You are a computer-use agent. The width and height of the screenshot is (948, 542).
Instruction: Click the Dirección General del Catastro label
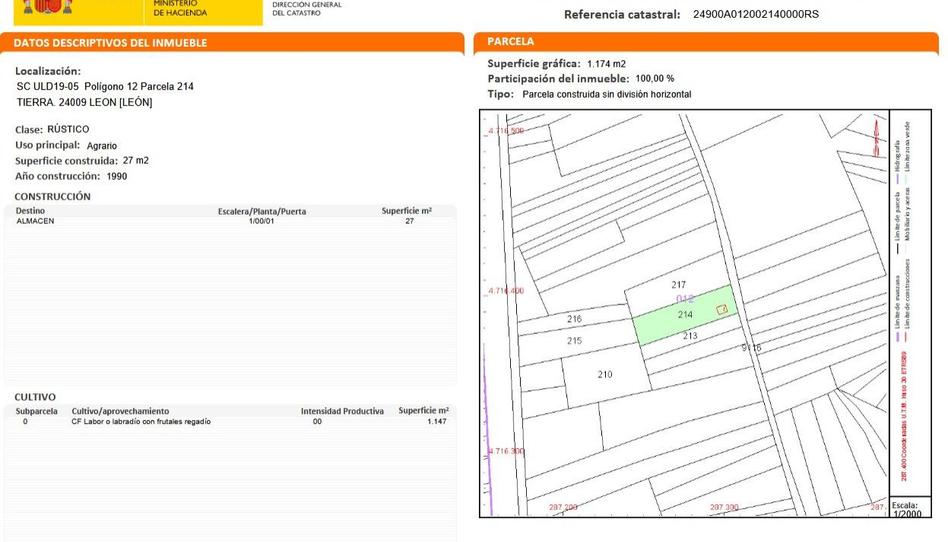tap(306, 9)
